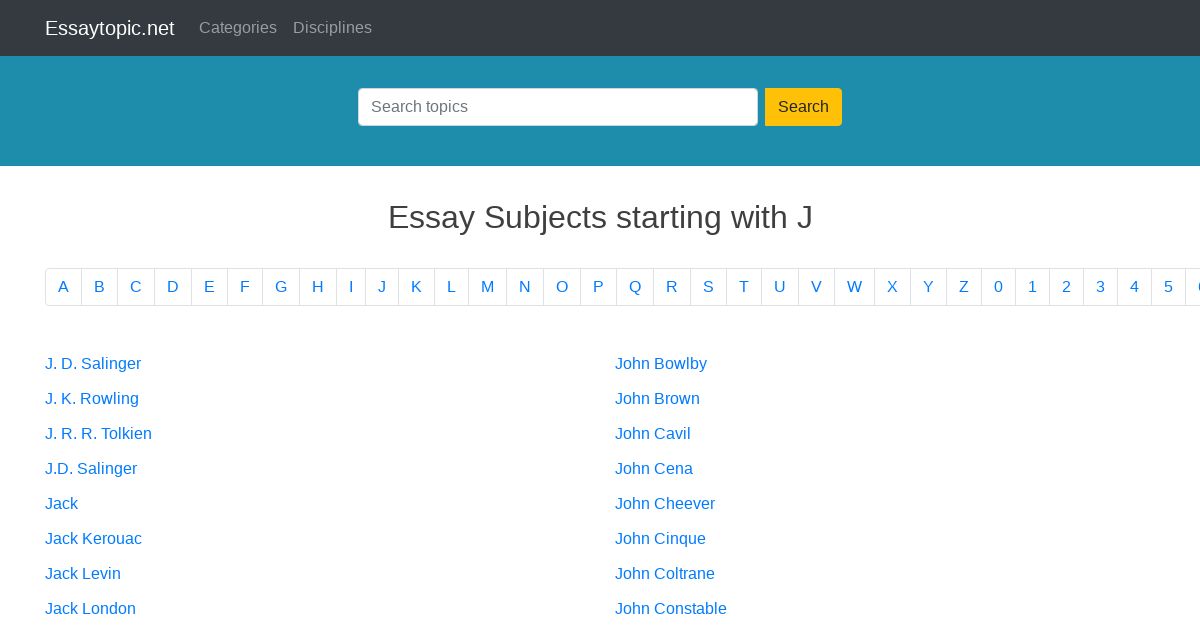View subjects starting with X
This screenshot has width=1200, height=630.
tap(892, 287)
